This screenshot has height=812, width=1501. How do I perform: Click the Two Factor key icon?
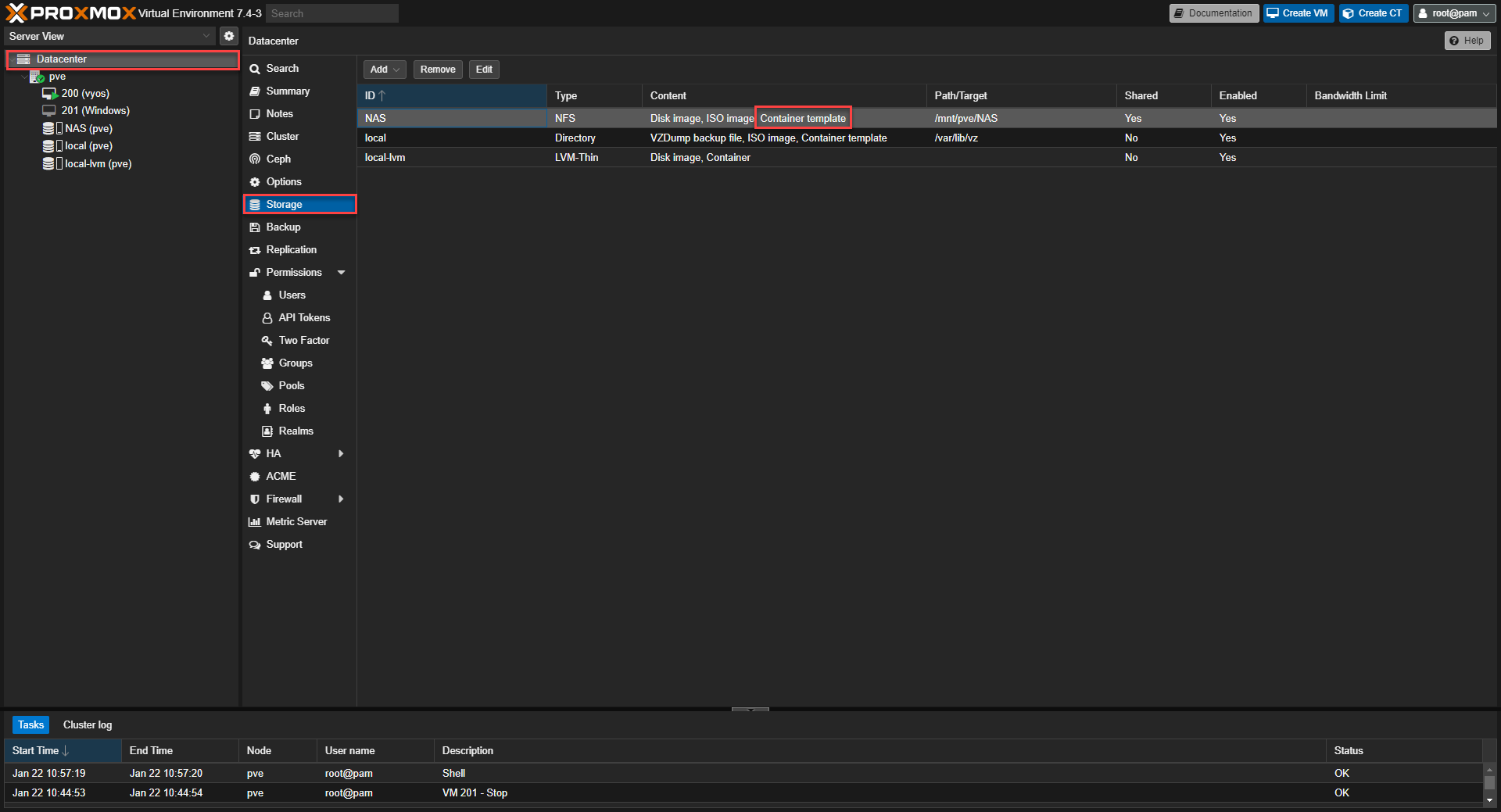pyautogui.click(x=267, y=341)
